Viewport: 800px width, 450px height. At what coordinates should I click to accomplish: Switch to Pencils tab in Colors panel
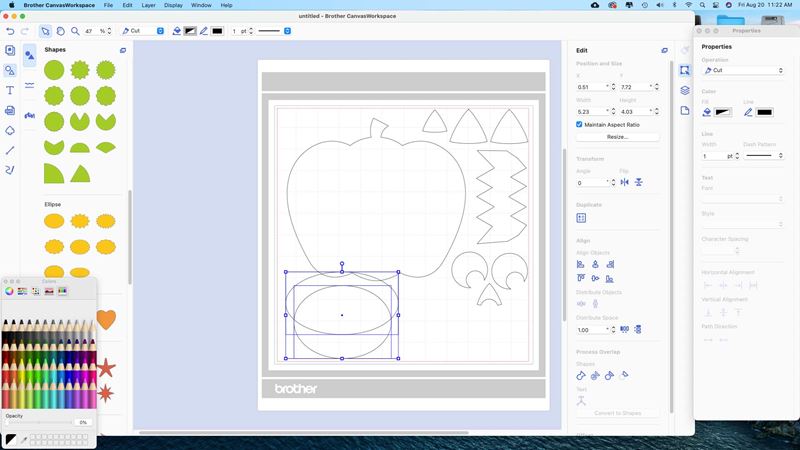(x=62, y=291)
